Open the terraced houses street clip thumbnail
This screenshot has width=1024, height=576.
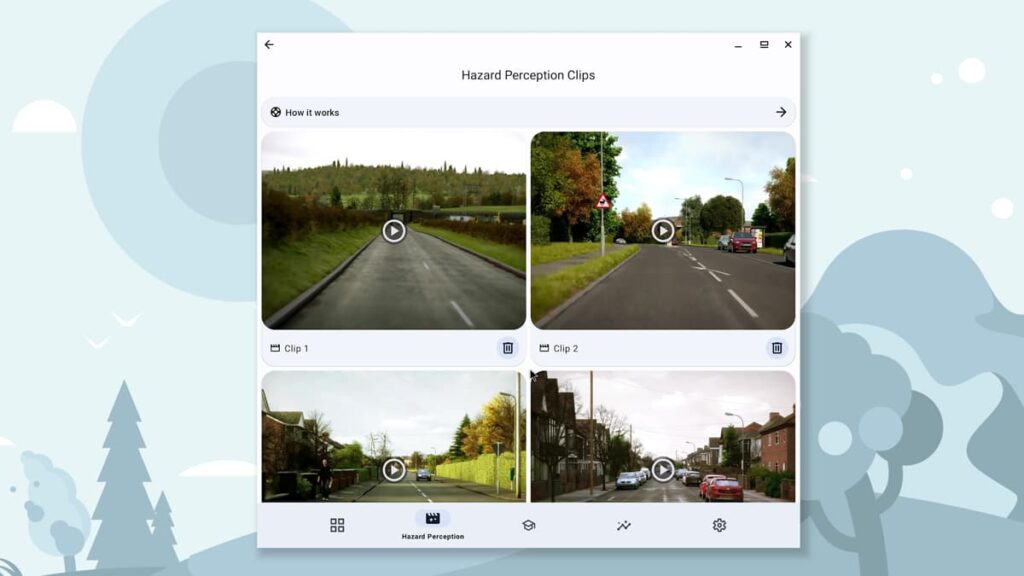tap(662, 469)
